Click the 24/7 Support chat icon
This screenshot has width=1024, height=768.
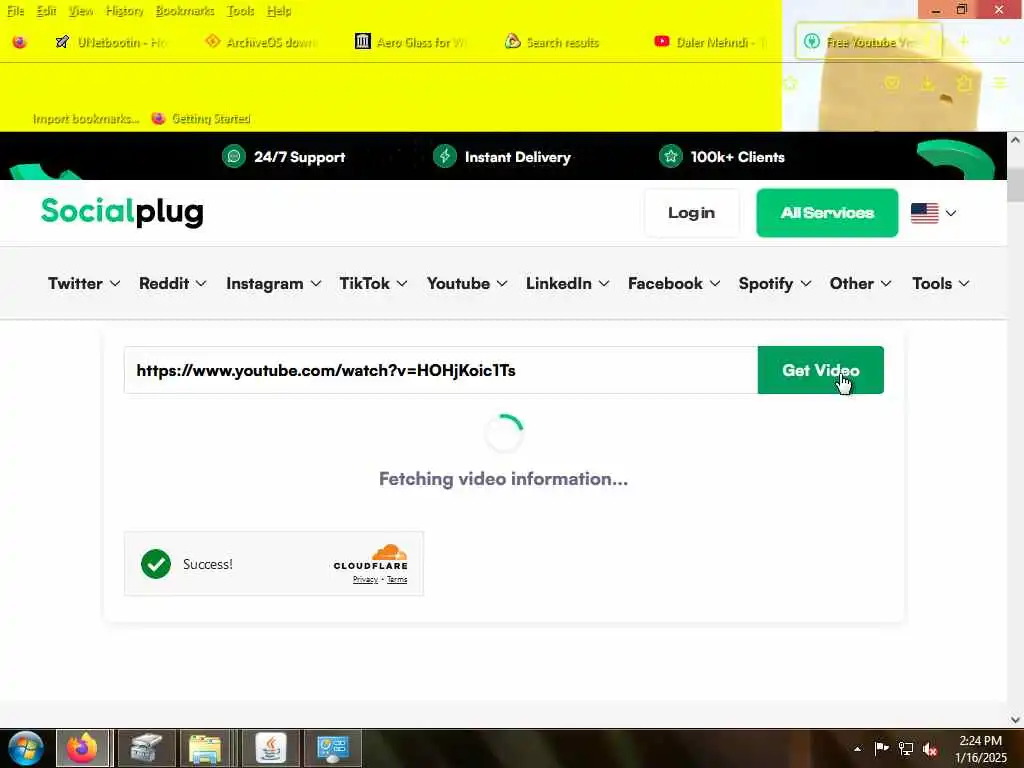[x=234, y=157]
